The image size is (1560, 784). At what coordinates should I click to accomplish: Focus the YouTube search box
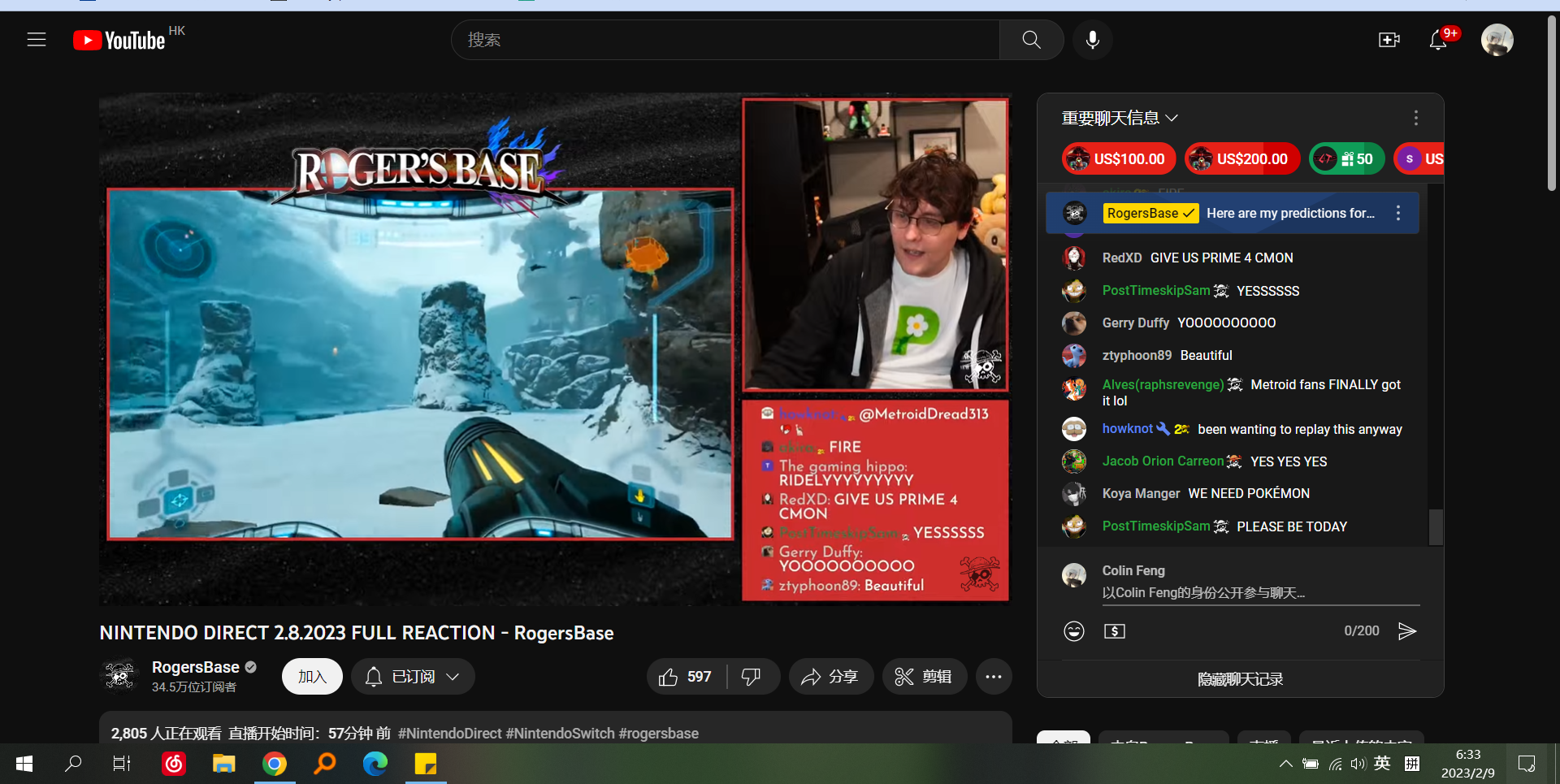725,40
